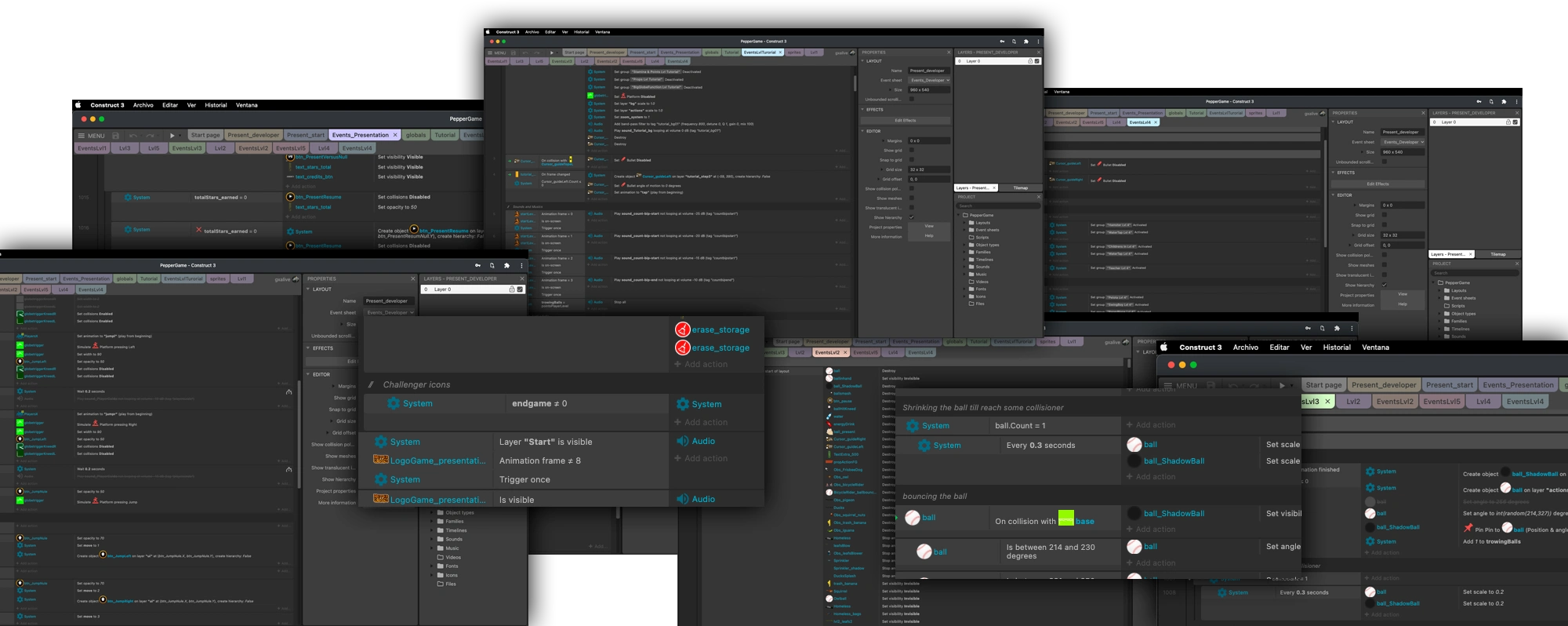The height and width of the screenshot is (626, 1568).
Task: Open Event sheet dropdown in right window
Action: (1403, 142)
